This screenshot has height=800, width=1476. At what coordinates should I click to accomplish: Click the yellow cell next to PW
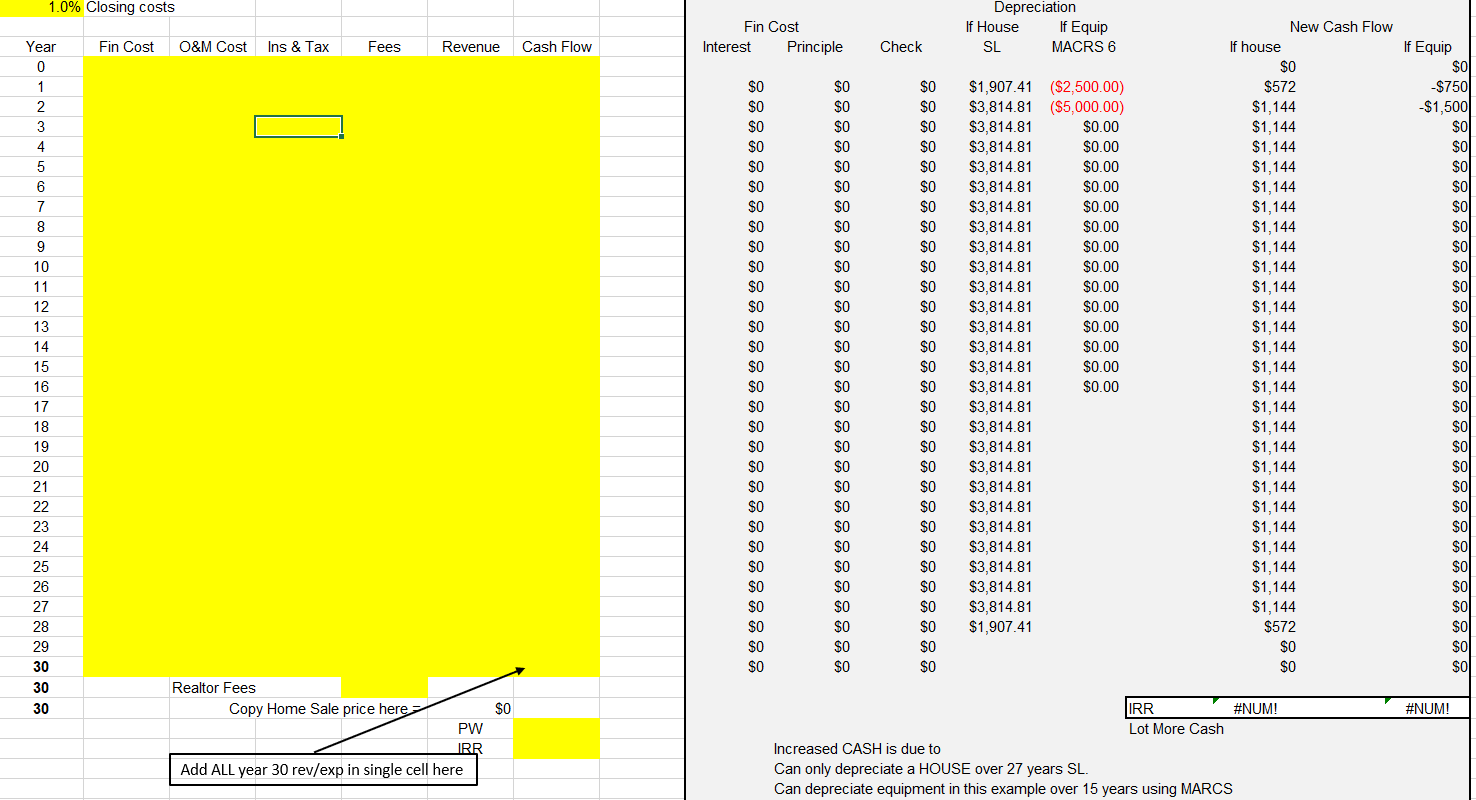[x=557, y=729]
